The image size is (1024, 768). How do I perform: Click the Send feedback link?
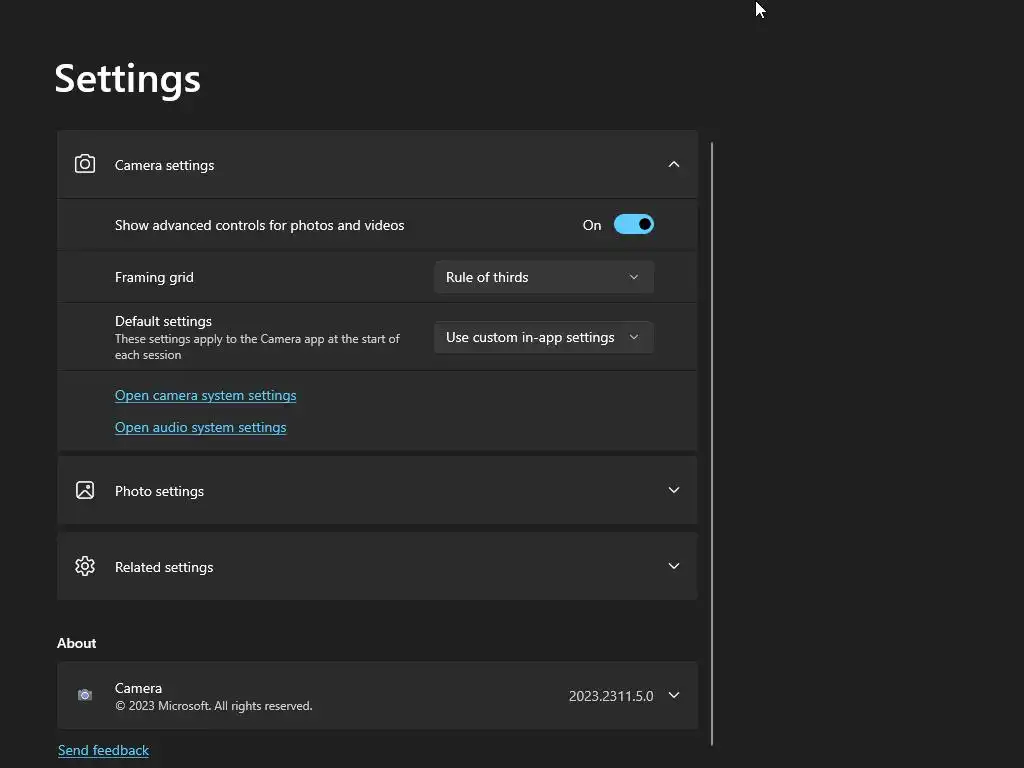pyautogui.click(x=103, y=750)
